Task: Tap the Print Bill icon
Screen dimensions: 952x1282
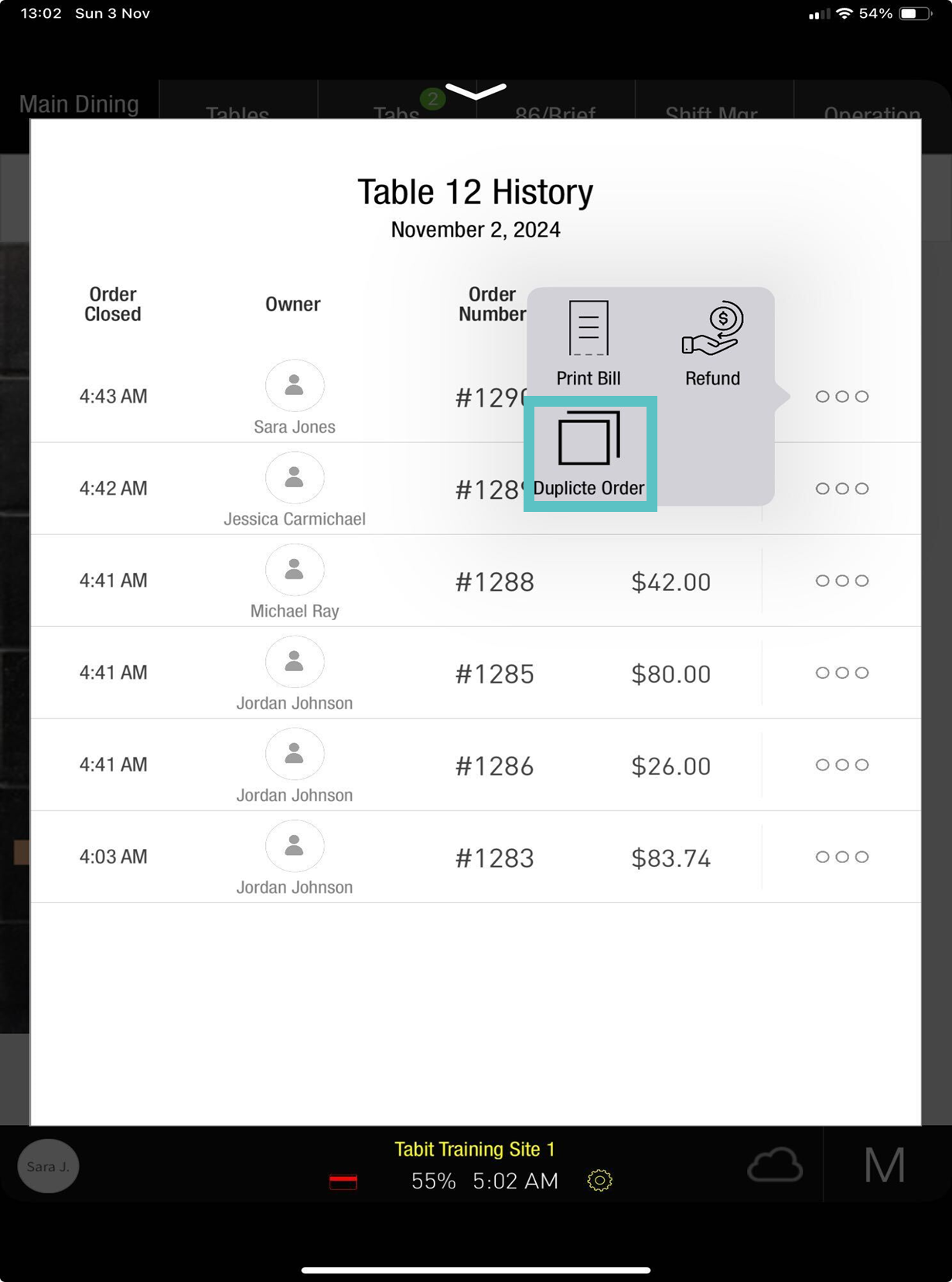Action: [x=589, y=329]
